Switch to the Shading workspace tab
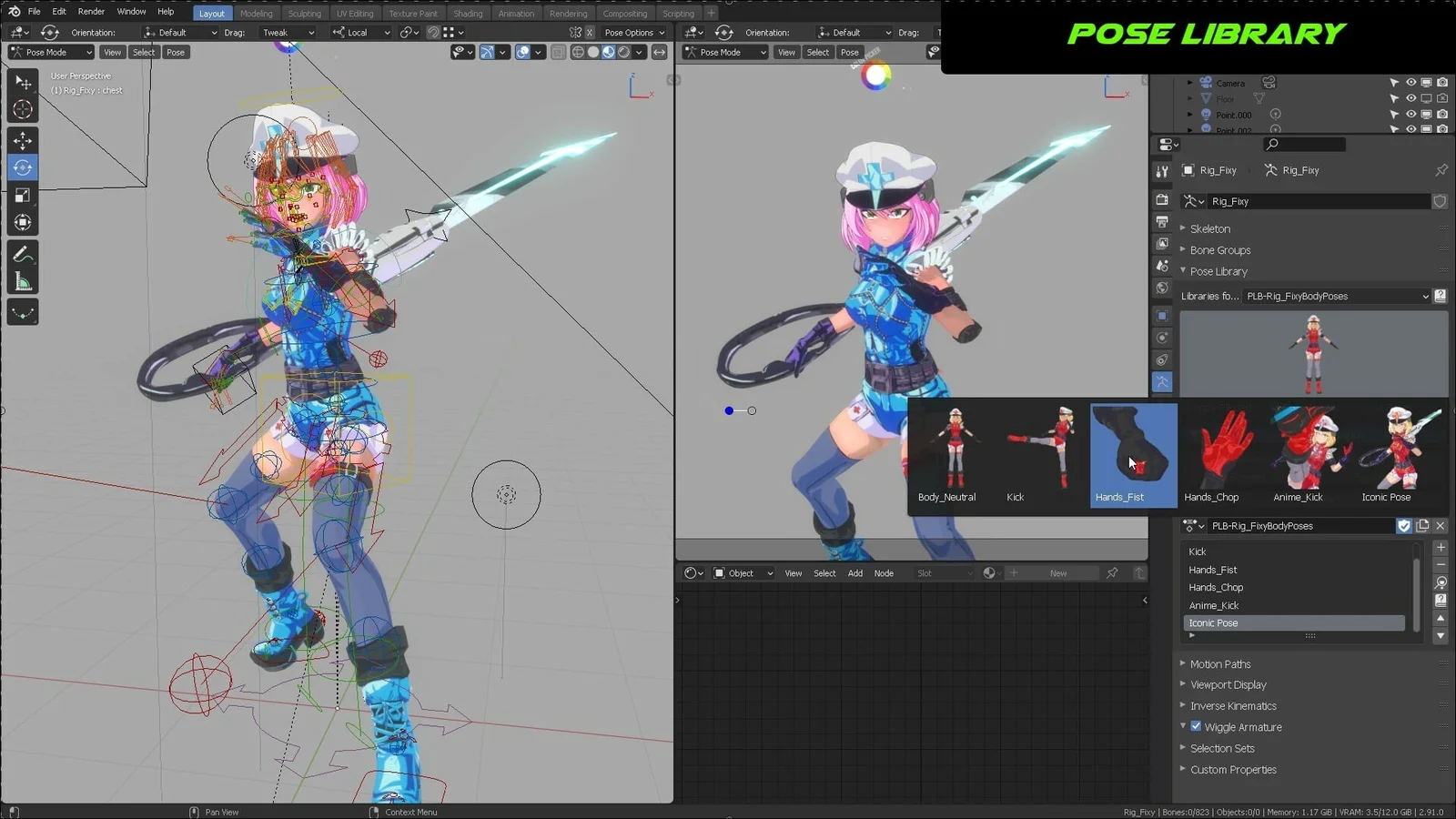Viewport: 1456px width, 819px height. point(468,13)
